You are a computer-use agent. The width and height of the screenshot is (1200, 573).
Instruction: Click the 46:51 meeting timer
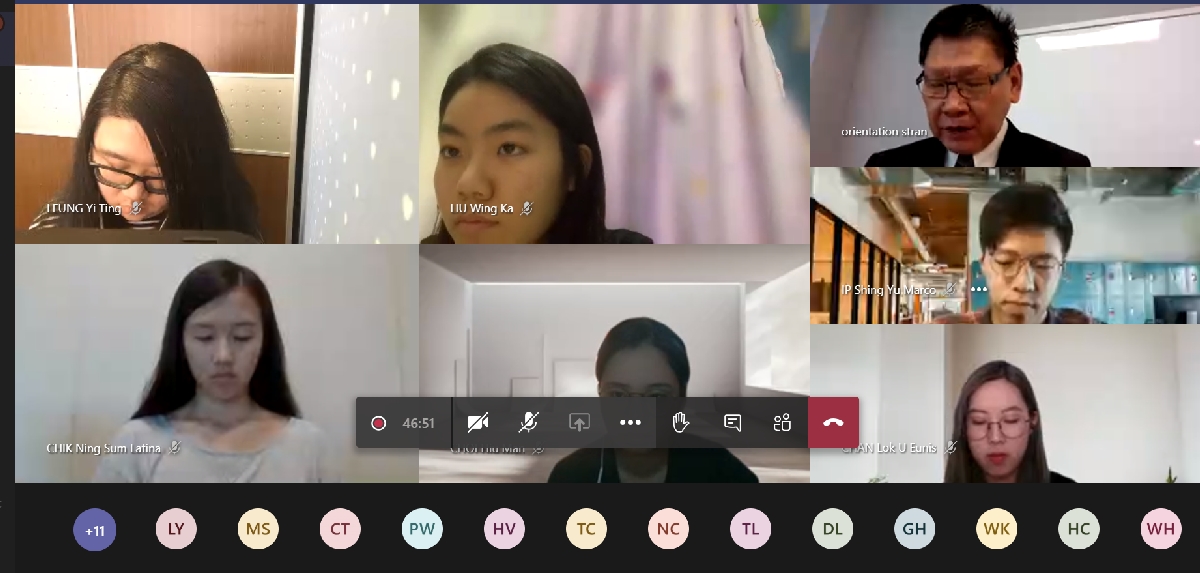coord(418,423)
